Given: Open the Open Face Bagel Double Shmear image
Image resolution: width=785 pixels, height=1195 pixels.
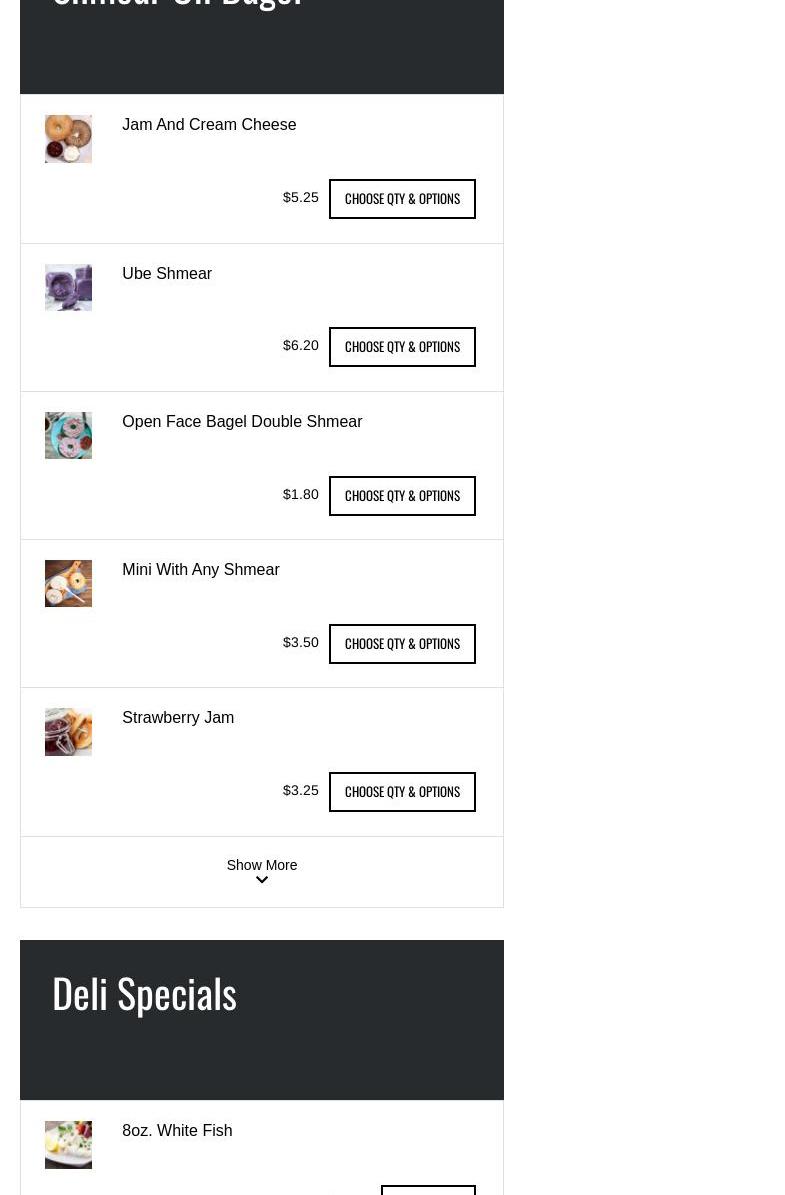Looking at the screenshot, I should 68,435.
